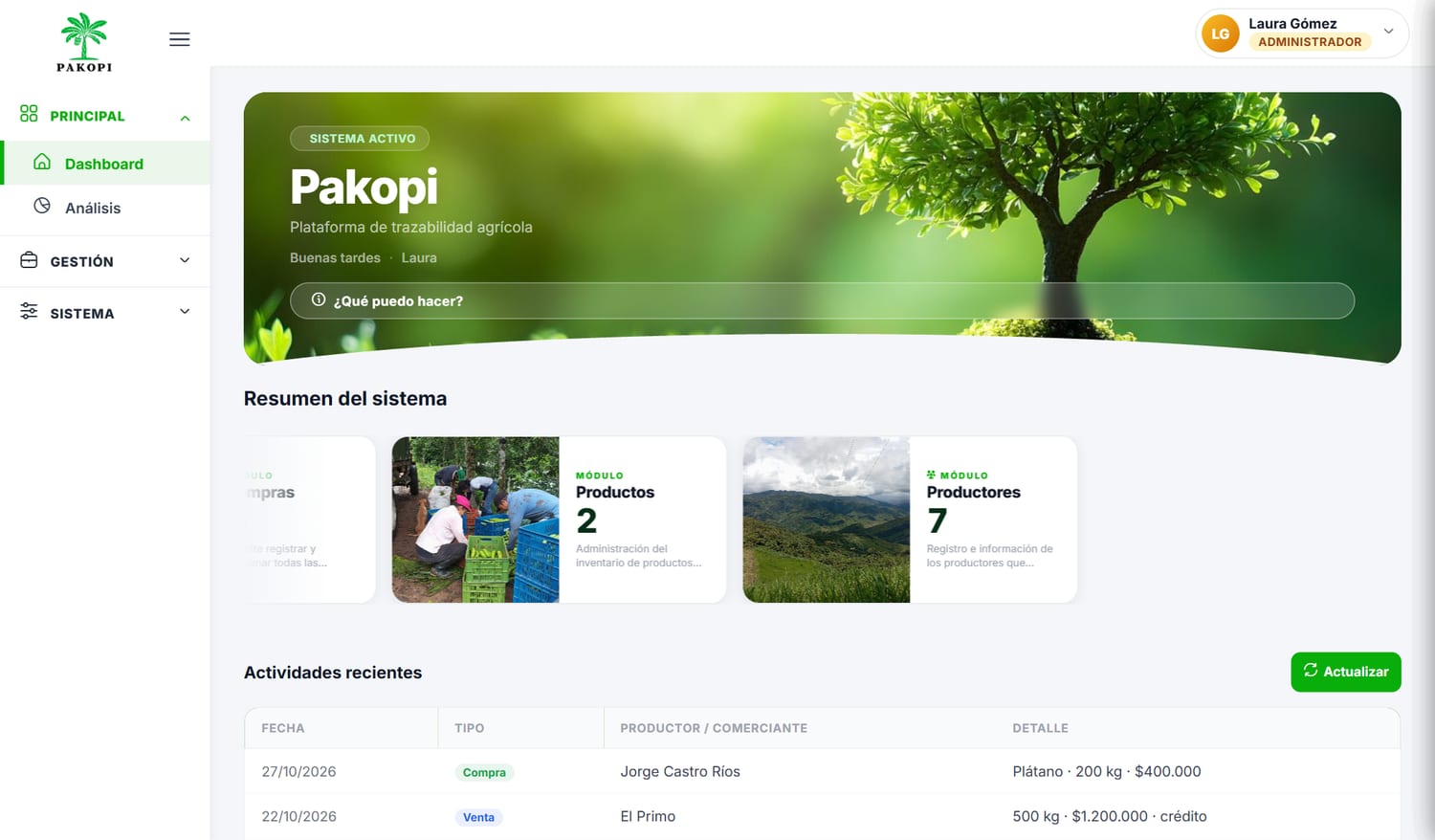Select the PRINCIPAL menu heading

tap(87, 117)
